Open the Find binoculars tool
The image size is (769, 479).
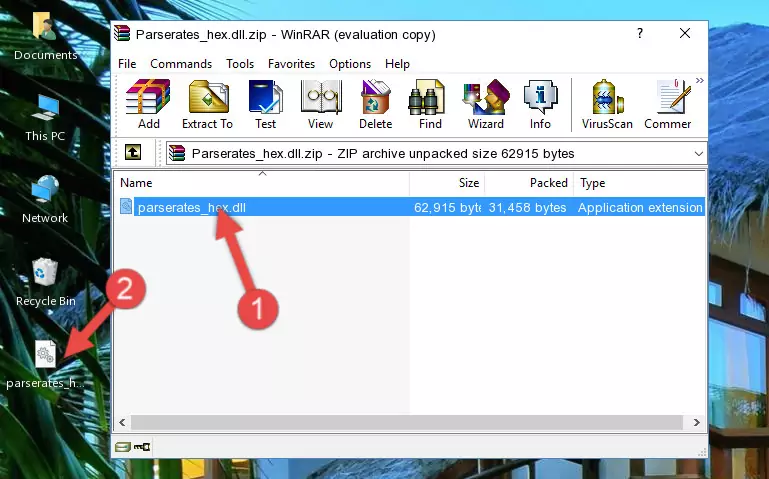[430, 104]
